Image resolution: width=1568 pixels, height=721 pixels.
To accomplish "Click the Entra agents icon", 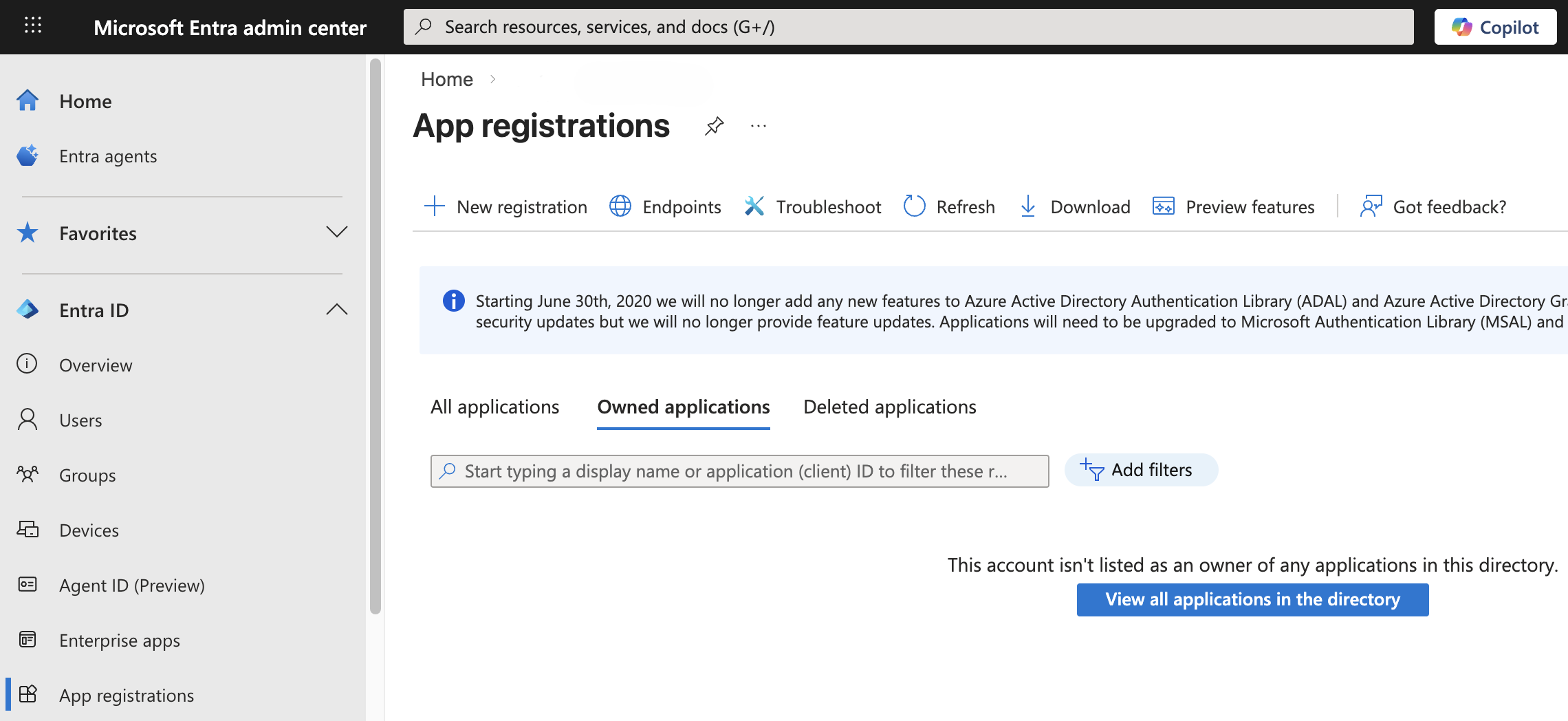I will 28,155.
